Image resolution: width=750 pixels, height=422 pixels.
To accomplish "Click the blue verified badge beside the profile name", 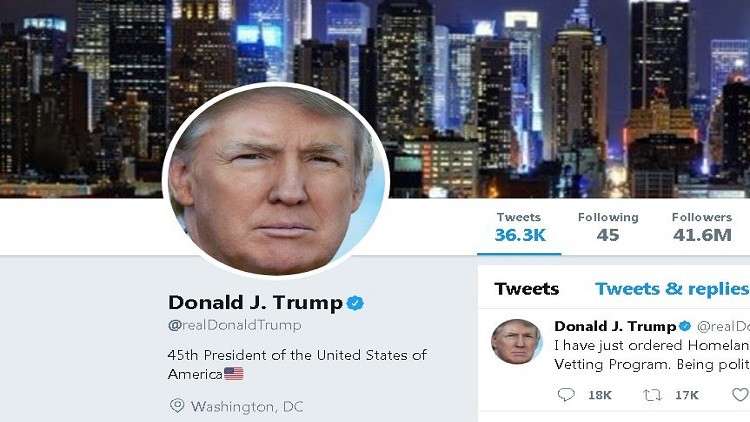I will (355, 303).
